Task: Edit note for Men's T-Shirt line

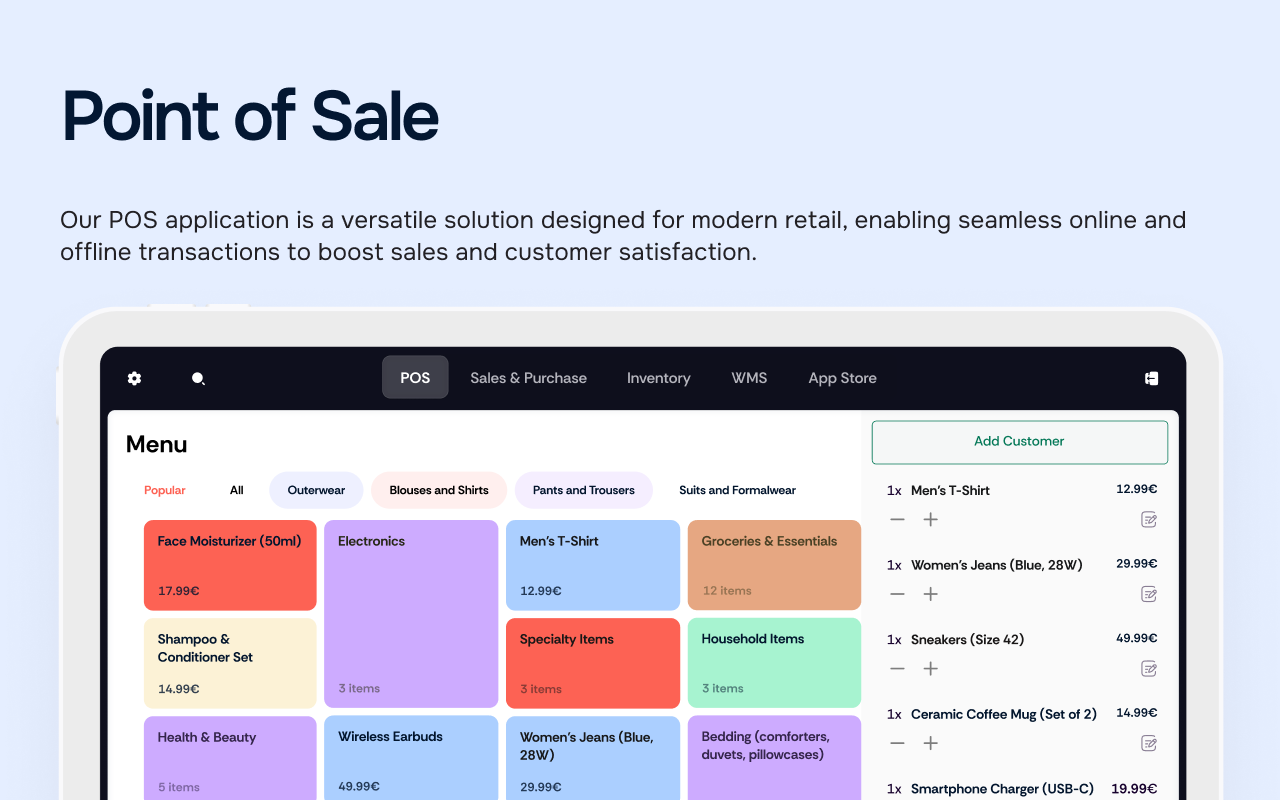Action: tap(1149, 520)
